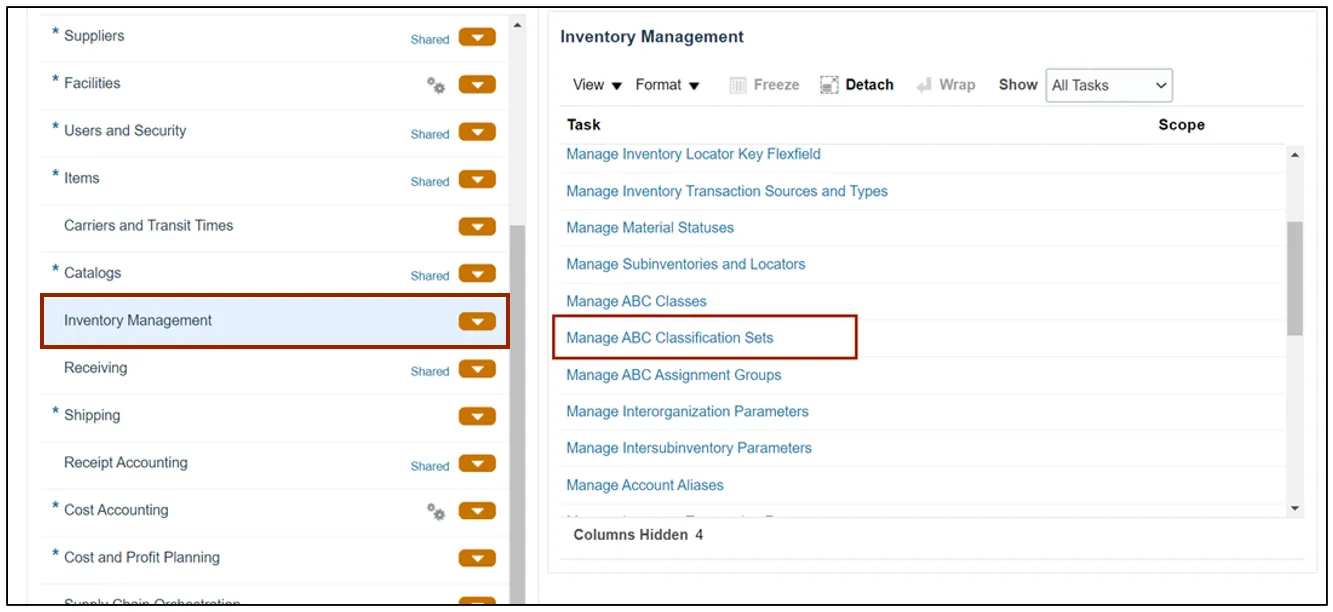Click the gear icon beside Cost Accounting

pyautogui.click(x=436, y=512)
